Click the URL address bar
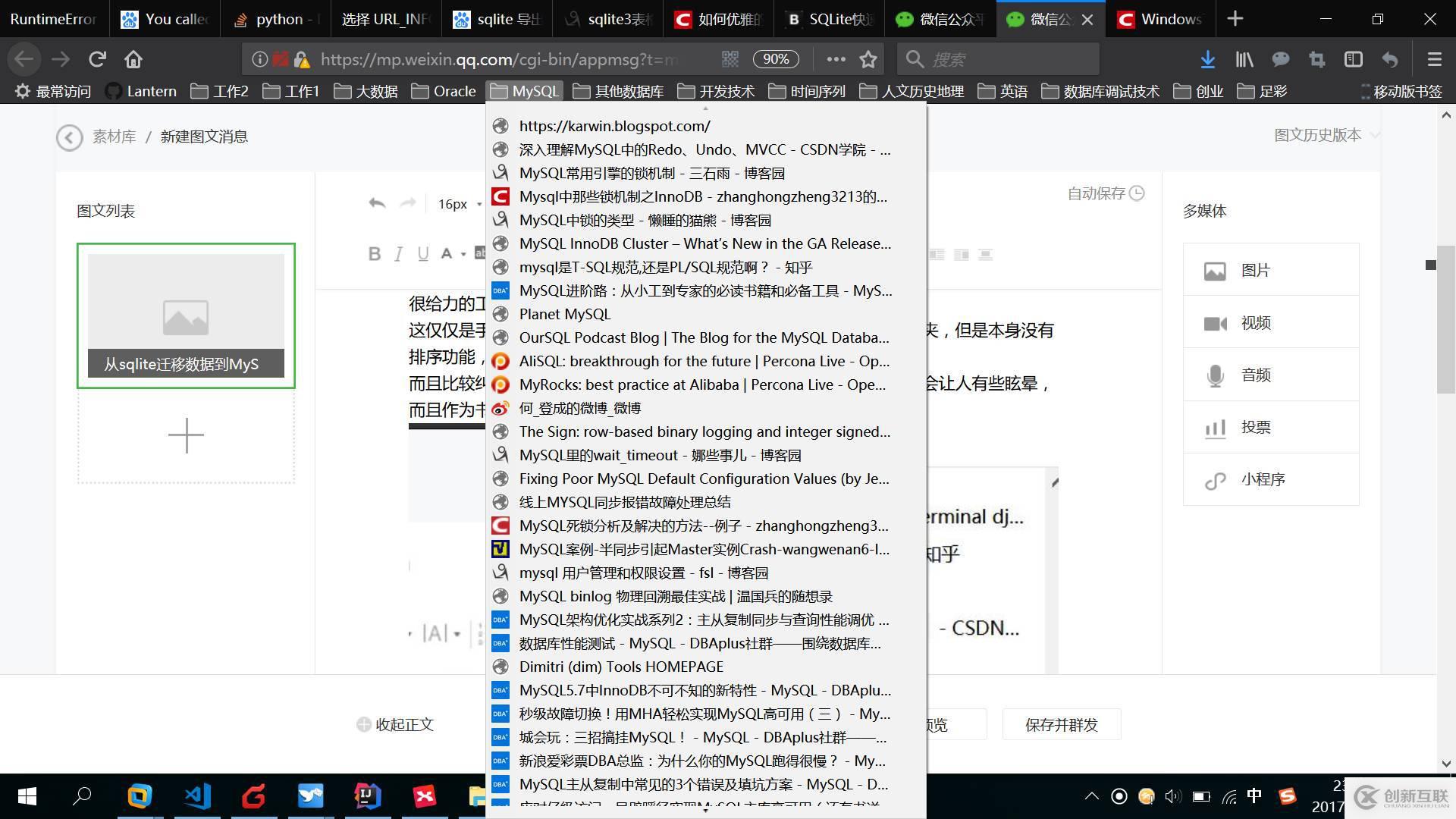The image size is (1456, 819). point(500,59)
